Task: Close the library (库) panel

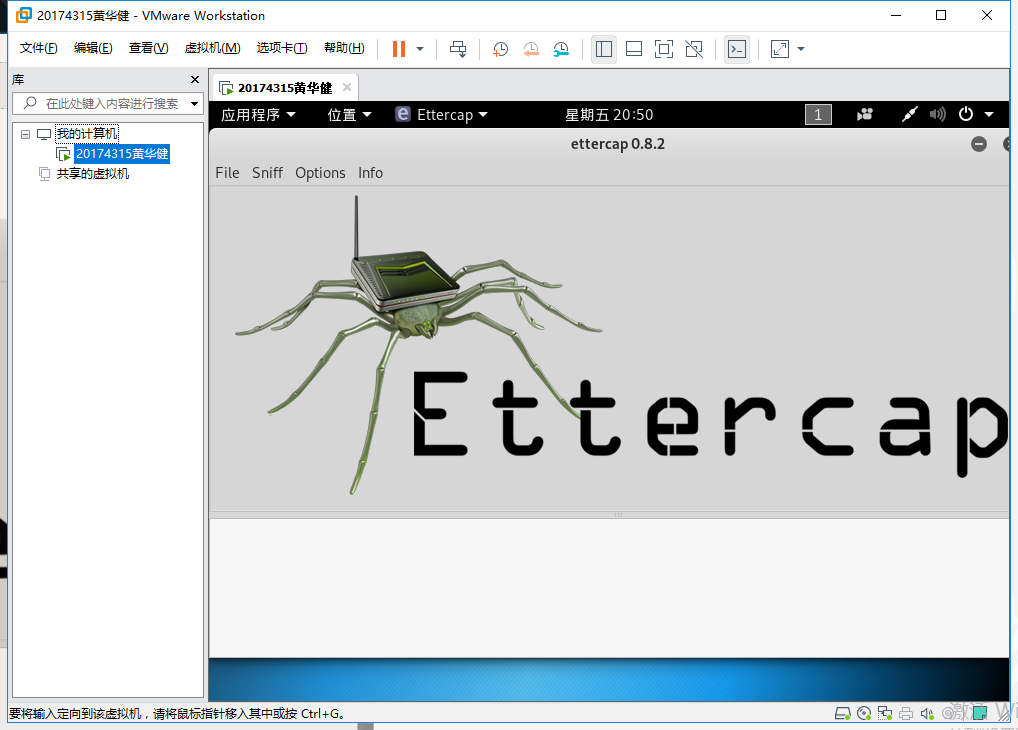Action: [x=195, y=79]
